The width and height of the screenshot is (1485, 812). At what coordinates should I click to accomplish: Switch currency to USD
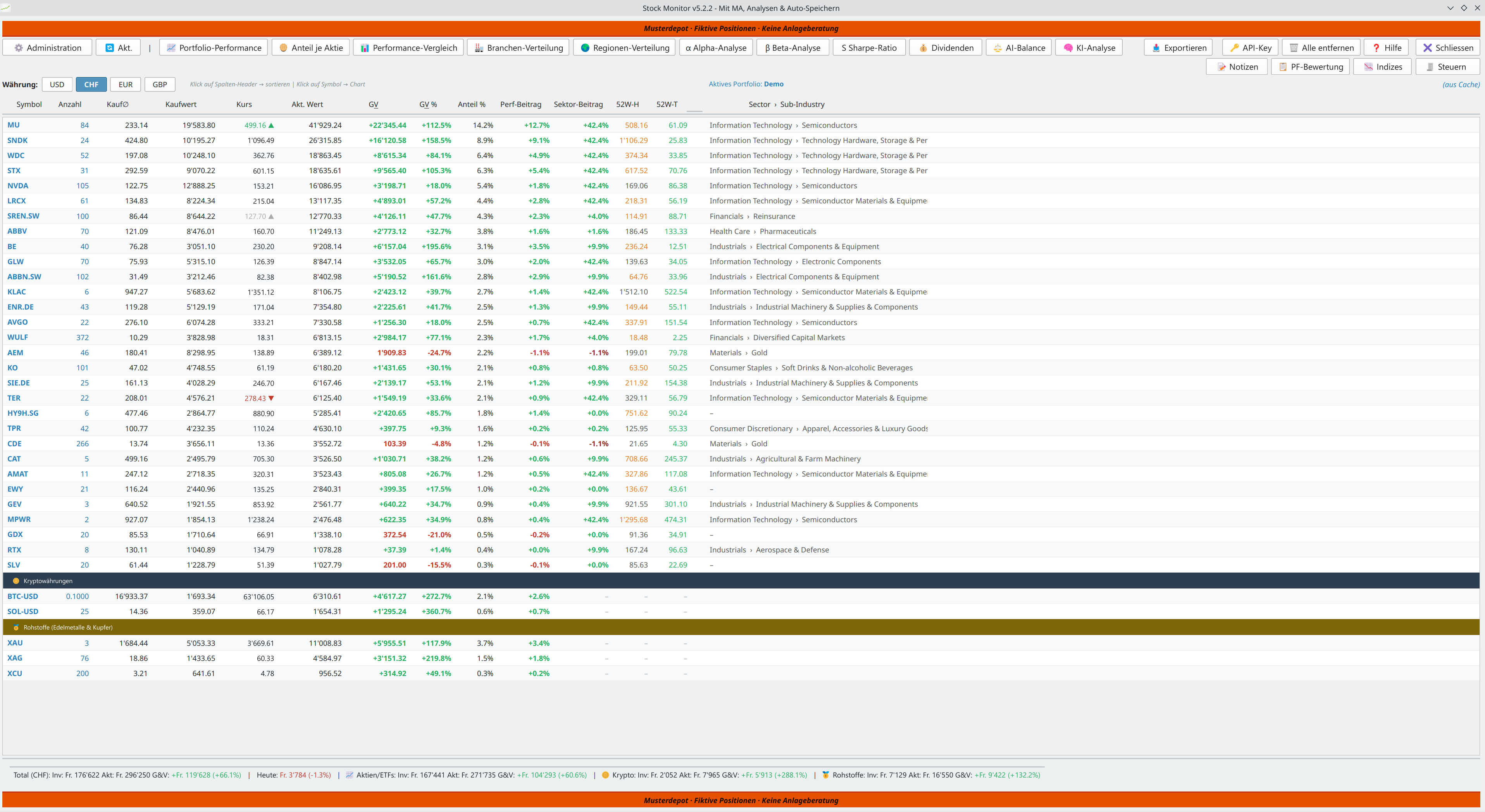coord(57,85)
